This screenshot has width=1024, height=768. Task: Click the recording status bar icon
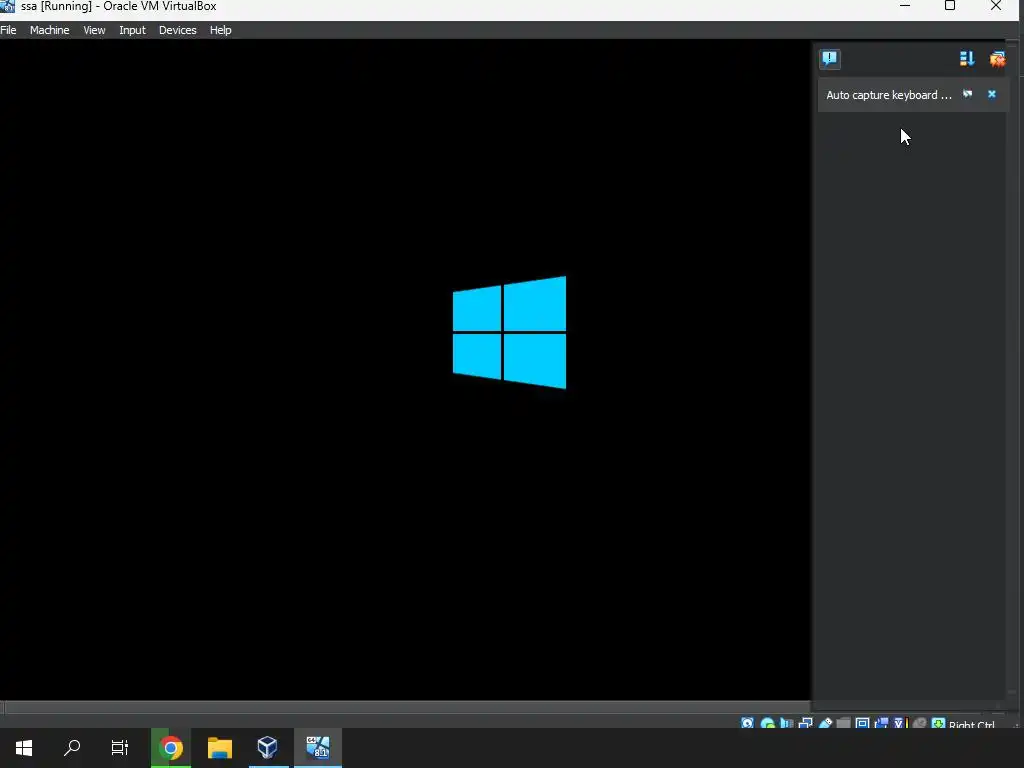(x=881, y=723)
